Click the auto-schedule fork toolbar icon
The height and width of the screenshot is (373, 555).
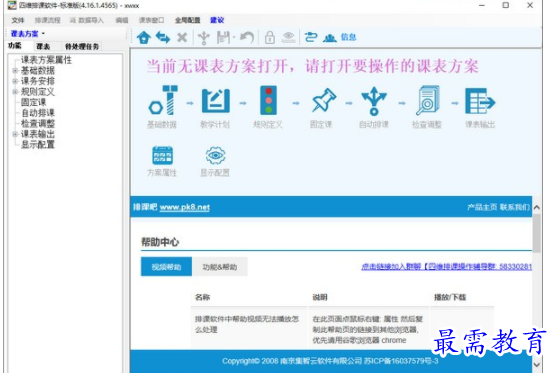[x=204, y=37]
